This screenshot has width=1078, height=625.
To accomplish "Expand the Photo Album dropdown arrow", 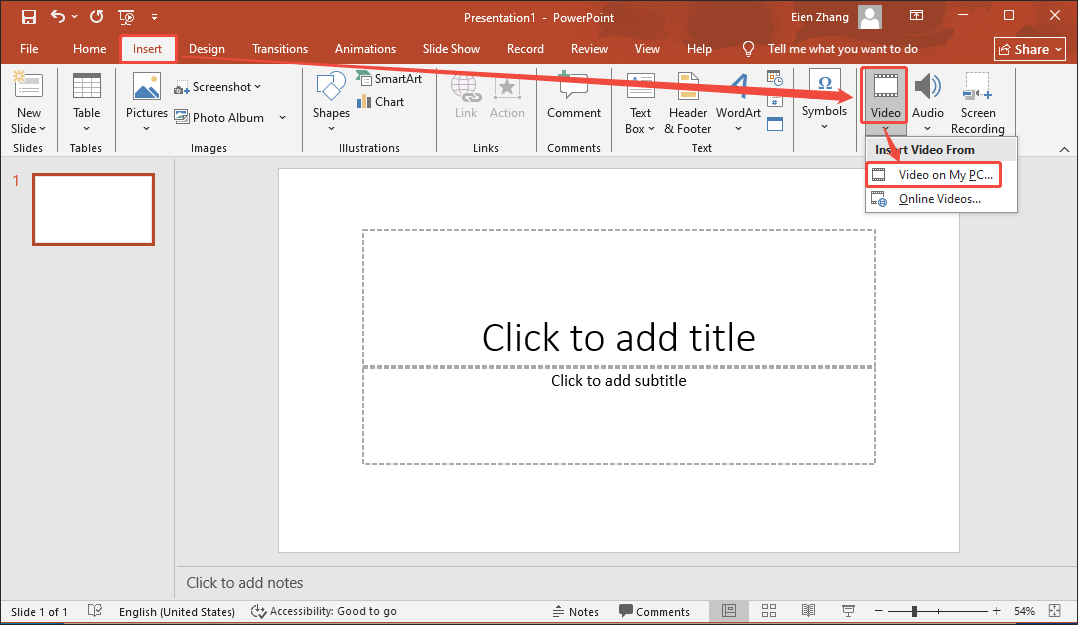I will coord(283,118).
